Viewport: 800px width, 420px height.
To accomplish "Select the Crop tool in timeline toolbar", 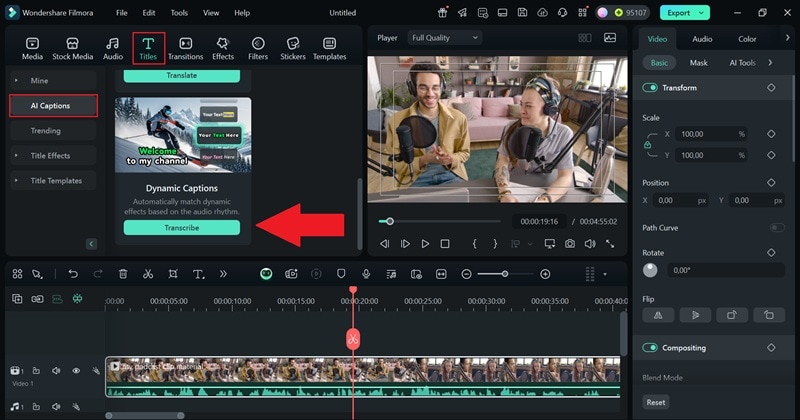I will pyautogui.click(x=173, y=274).
